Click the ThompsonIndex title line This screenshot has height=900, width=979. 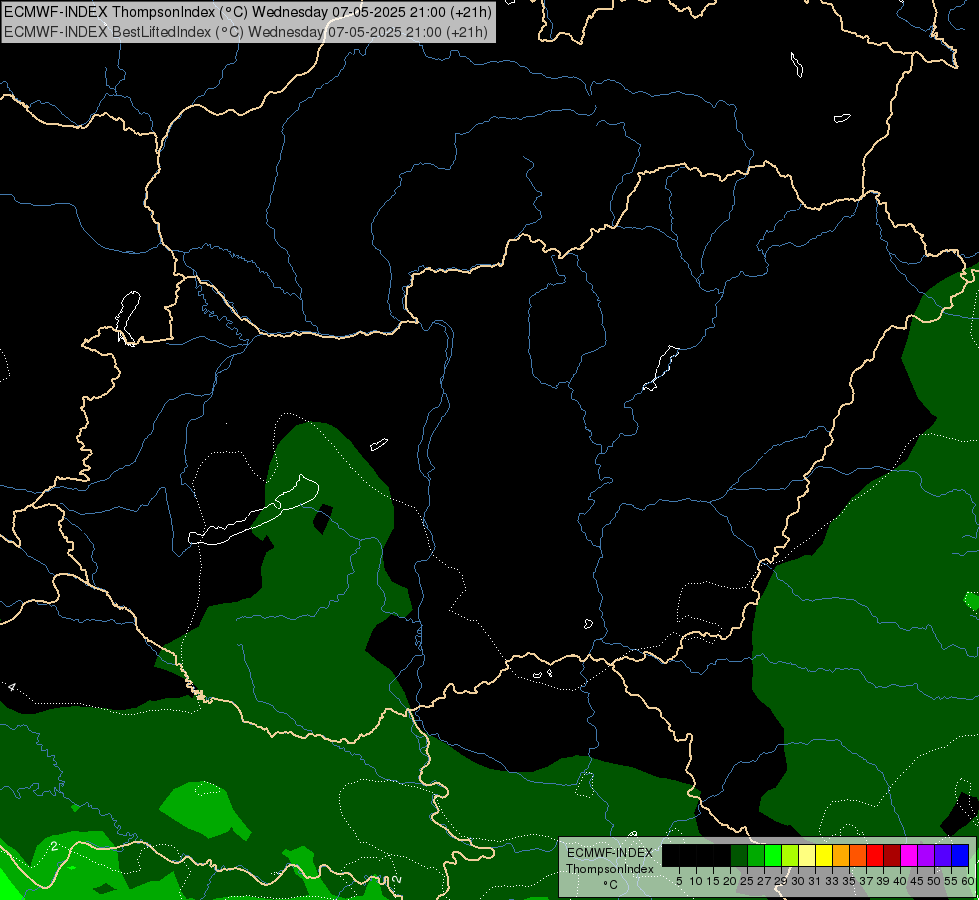point(248,11)
